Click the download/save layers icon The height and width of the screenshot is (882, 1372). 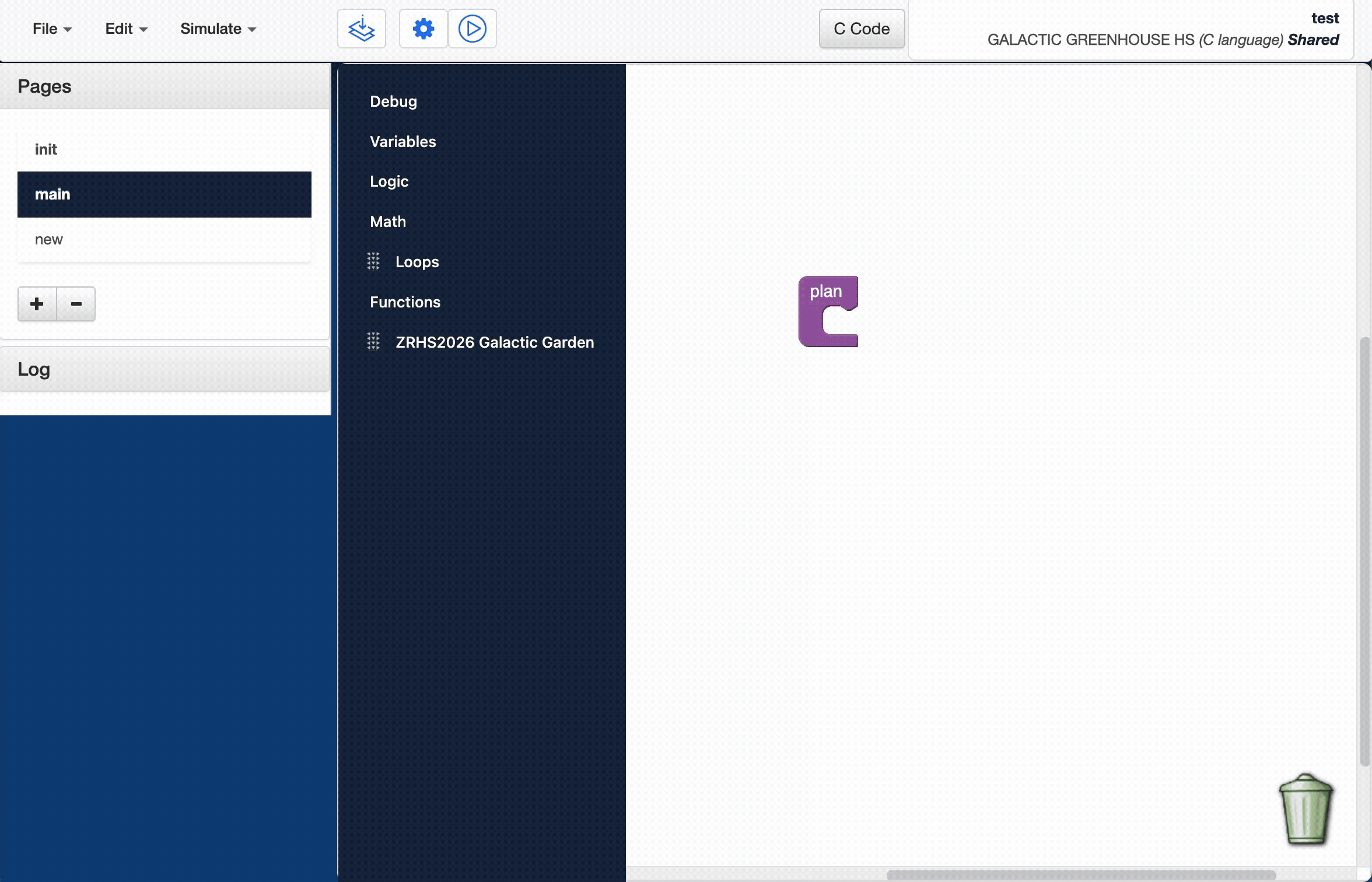(361, 29)
